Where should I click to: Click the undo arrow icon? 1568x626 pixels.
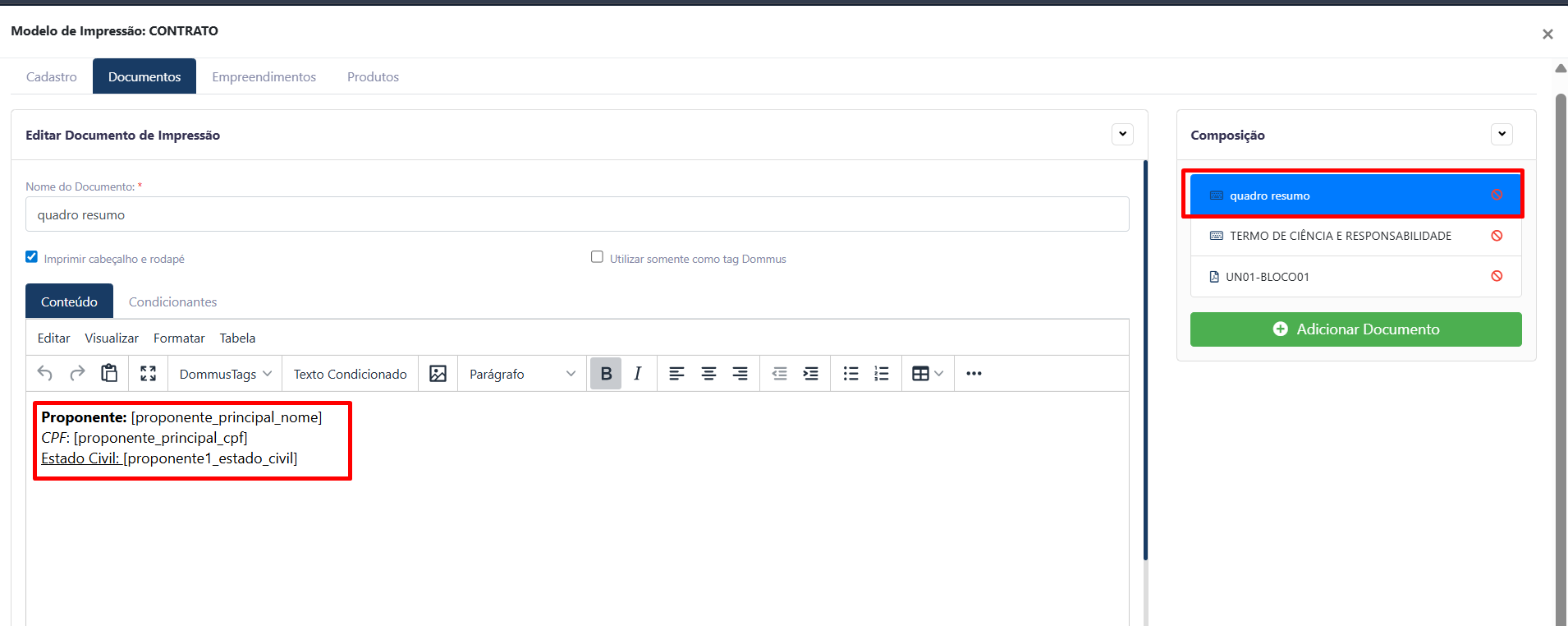tap(45, 374)
